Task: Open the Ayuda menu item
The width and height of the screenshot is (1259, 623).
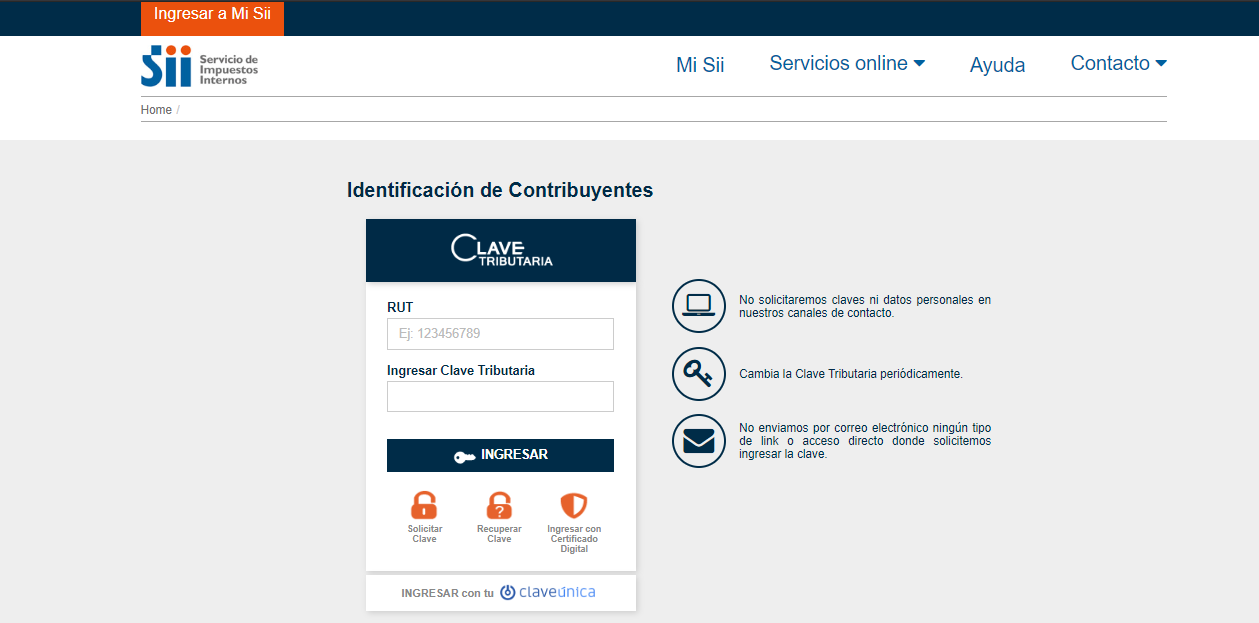Action: 997,65
